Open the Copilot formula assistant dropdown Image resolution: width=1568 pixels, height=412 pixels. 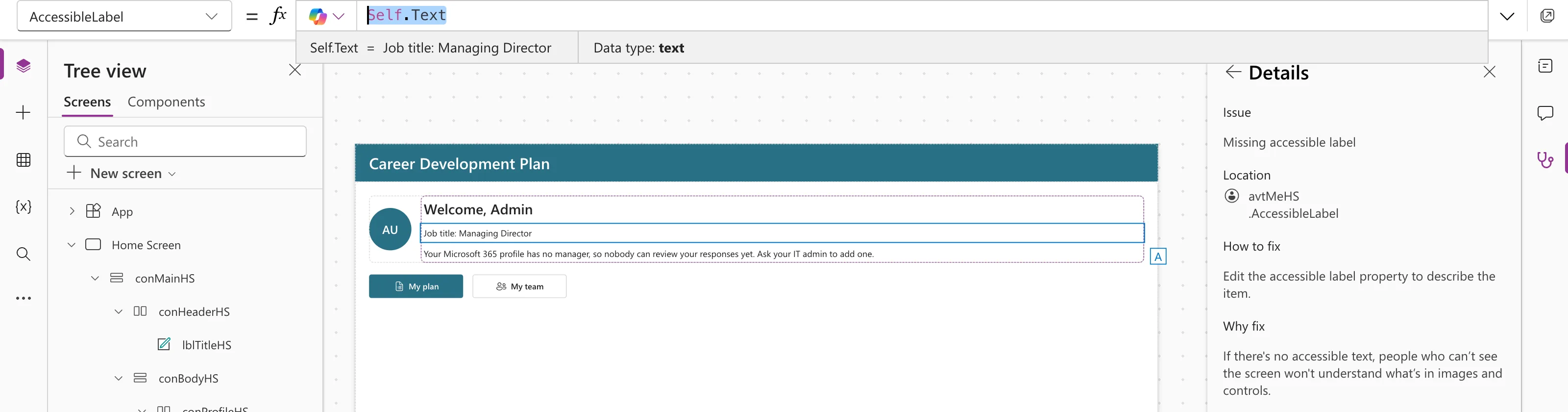(x=326, y=16)
